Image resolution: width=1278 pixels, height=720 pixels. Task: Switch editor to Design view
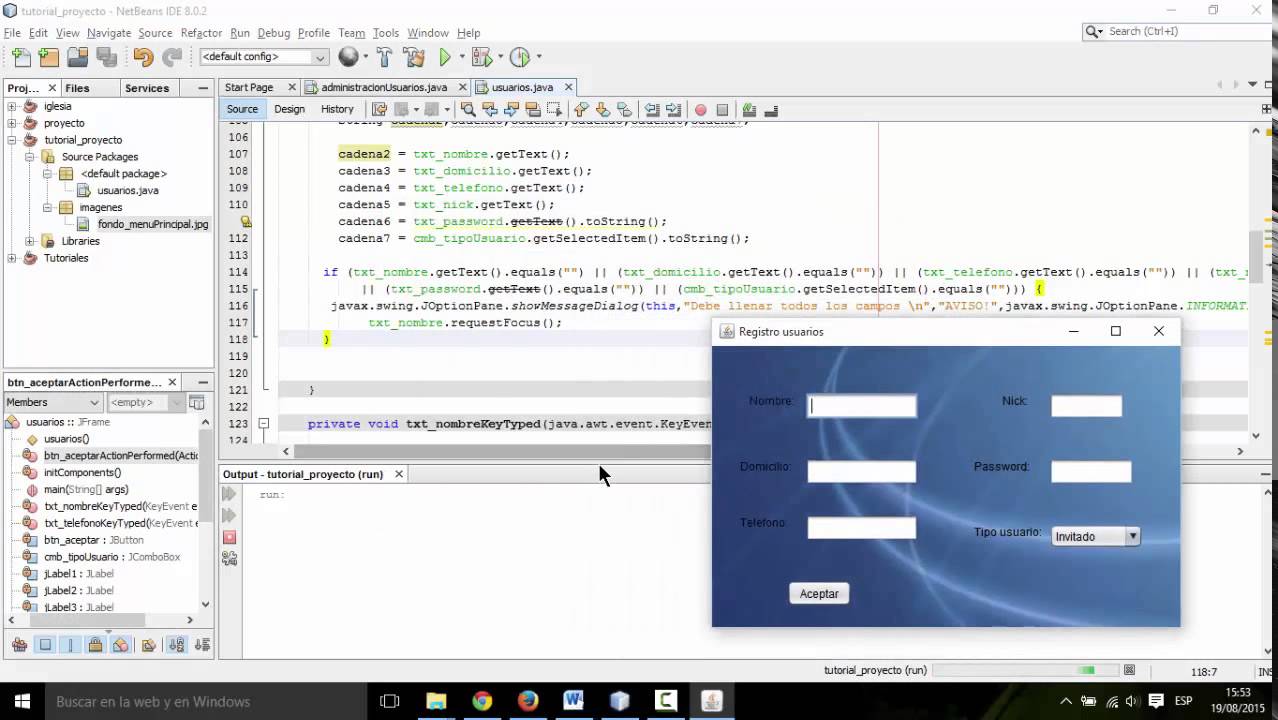tap(289, 109)
